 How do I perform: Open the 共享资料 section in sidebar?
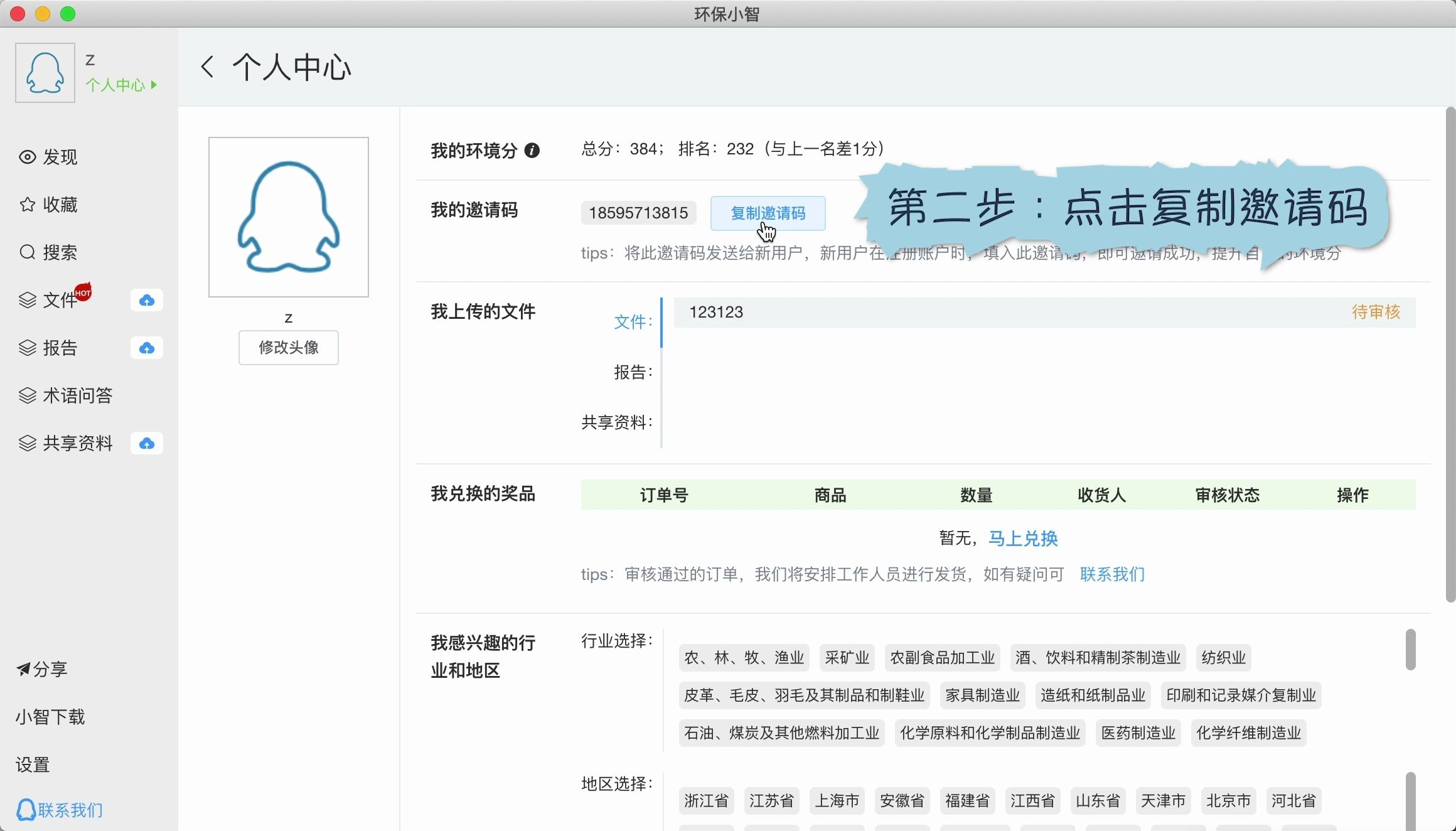coord(78,443)
